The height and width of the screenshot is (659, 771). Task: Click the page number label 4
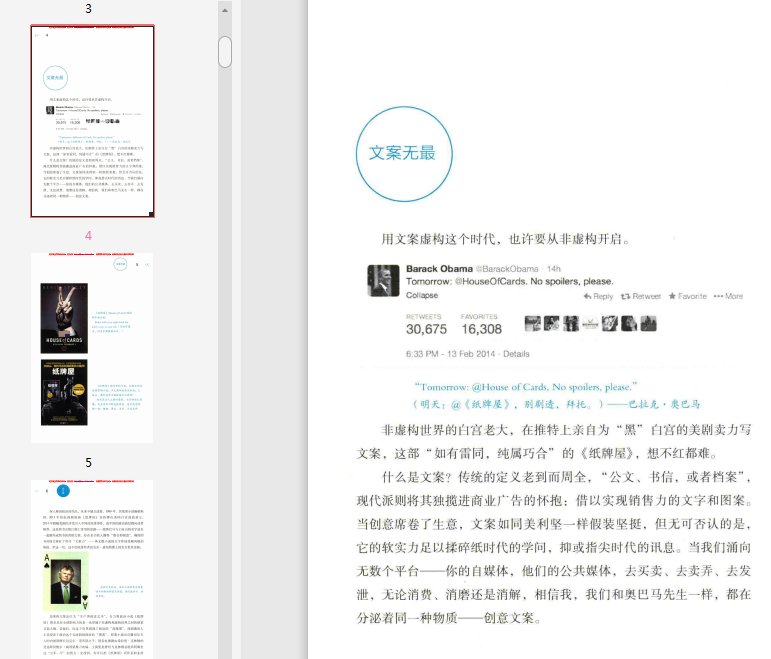(x=89, y=236)
